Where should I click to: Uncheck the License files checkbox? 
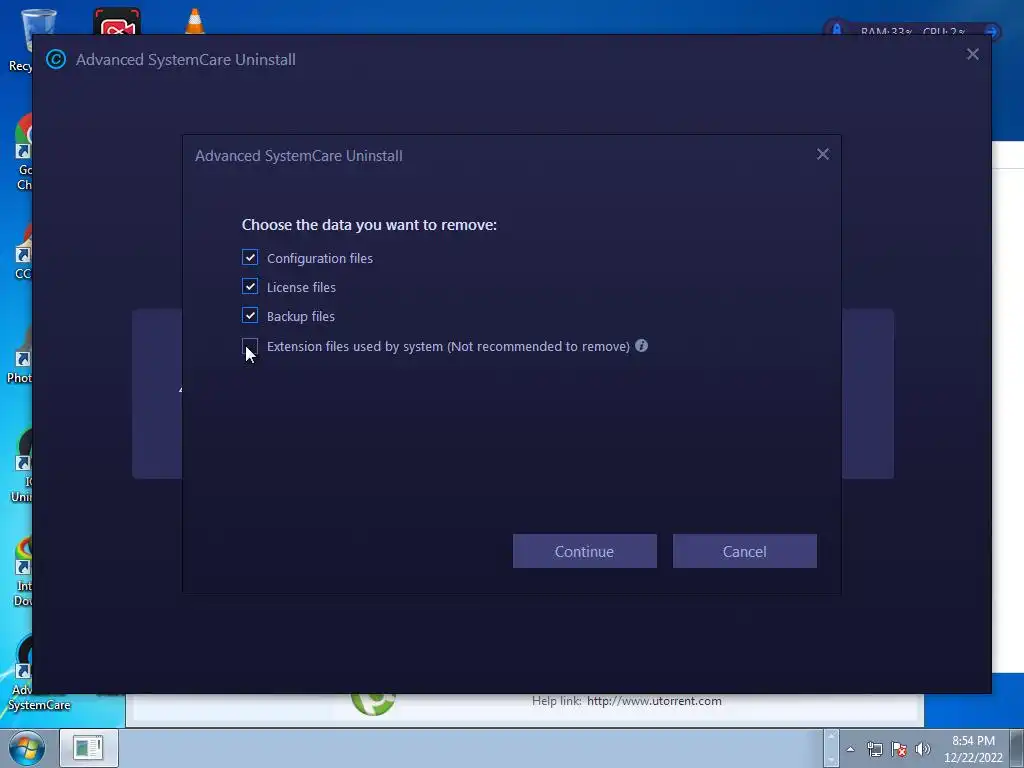pyautogui.click(x=249, y=286)
